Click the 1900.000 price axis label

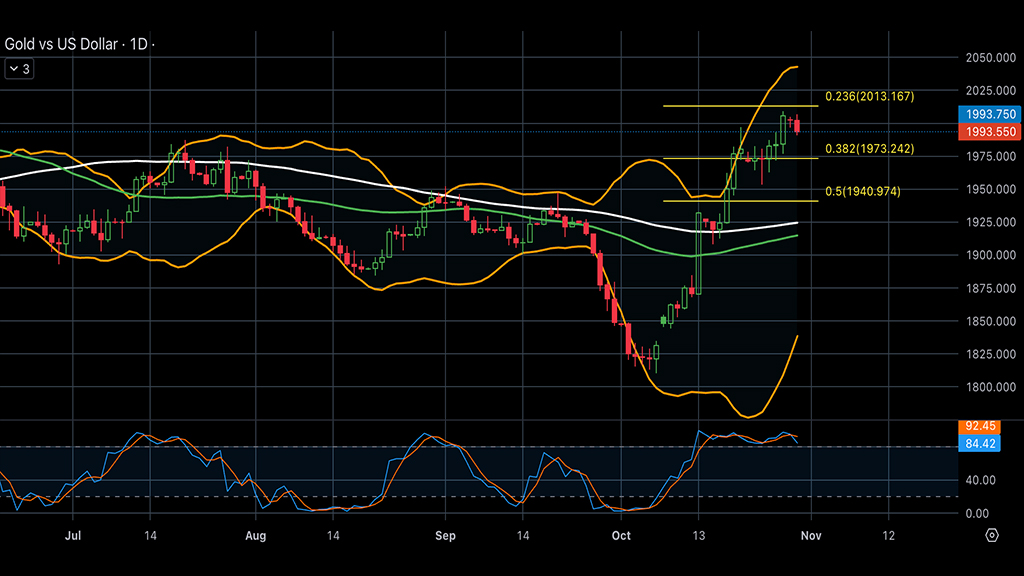tap(991, 255)
